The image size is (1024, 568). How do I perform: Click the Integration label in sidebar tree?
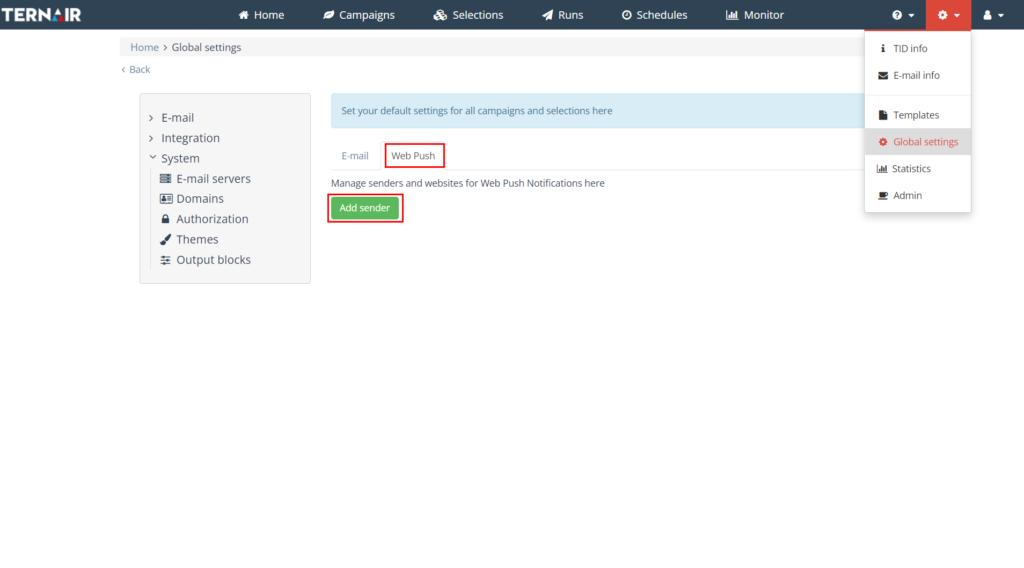pyautogui.click(x=191, y=138)
